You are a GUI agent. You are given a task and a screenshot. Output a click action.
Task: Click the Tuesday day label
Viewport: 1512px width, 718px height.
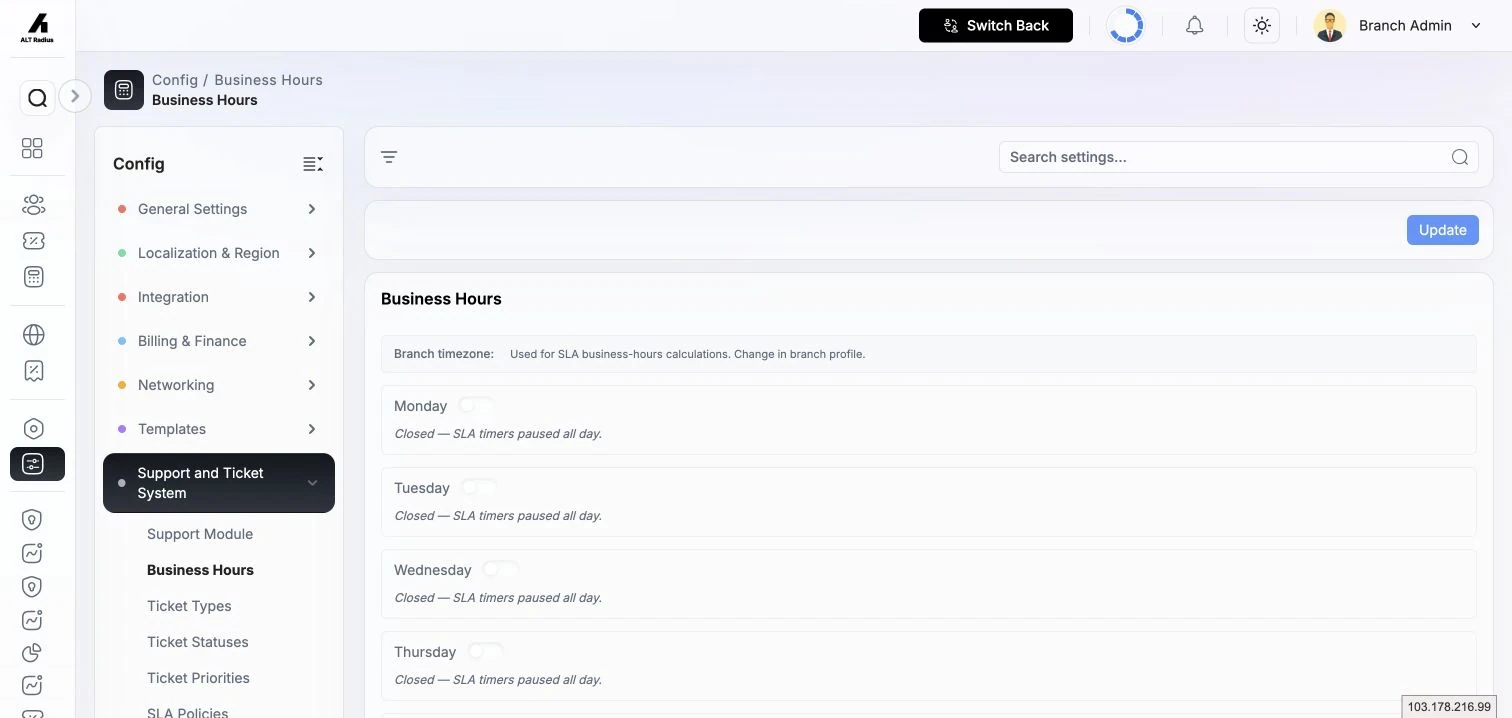coord(422,488)
